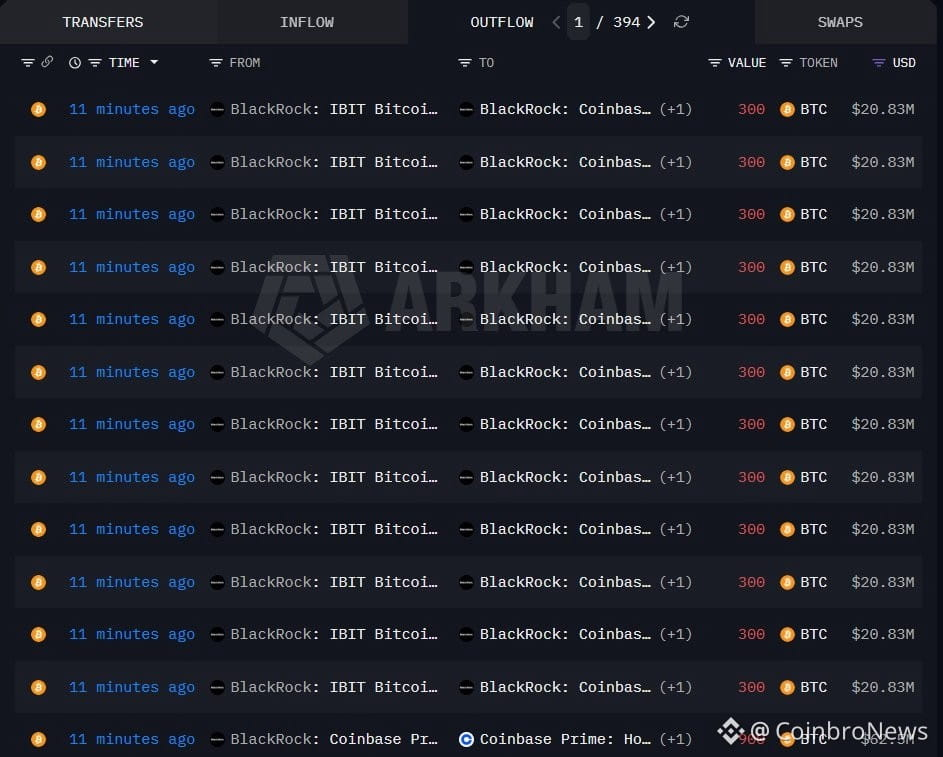Image resolution: width=943 pixels, height=757 pixels.
Task: Go to the previous outflow page
Action: (556, 22)
